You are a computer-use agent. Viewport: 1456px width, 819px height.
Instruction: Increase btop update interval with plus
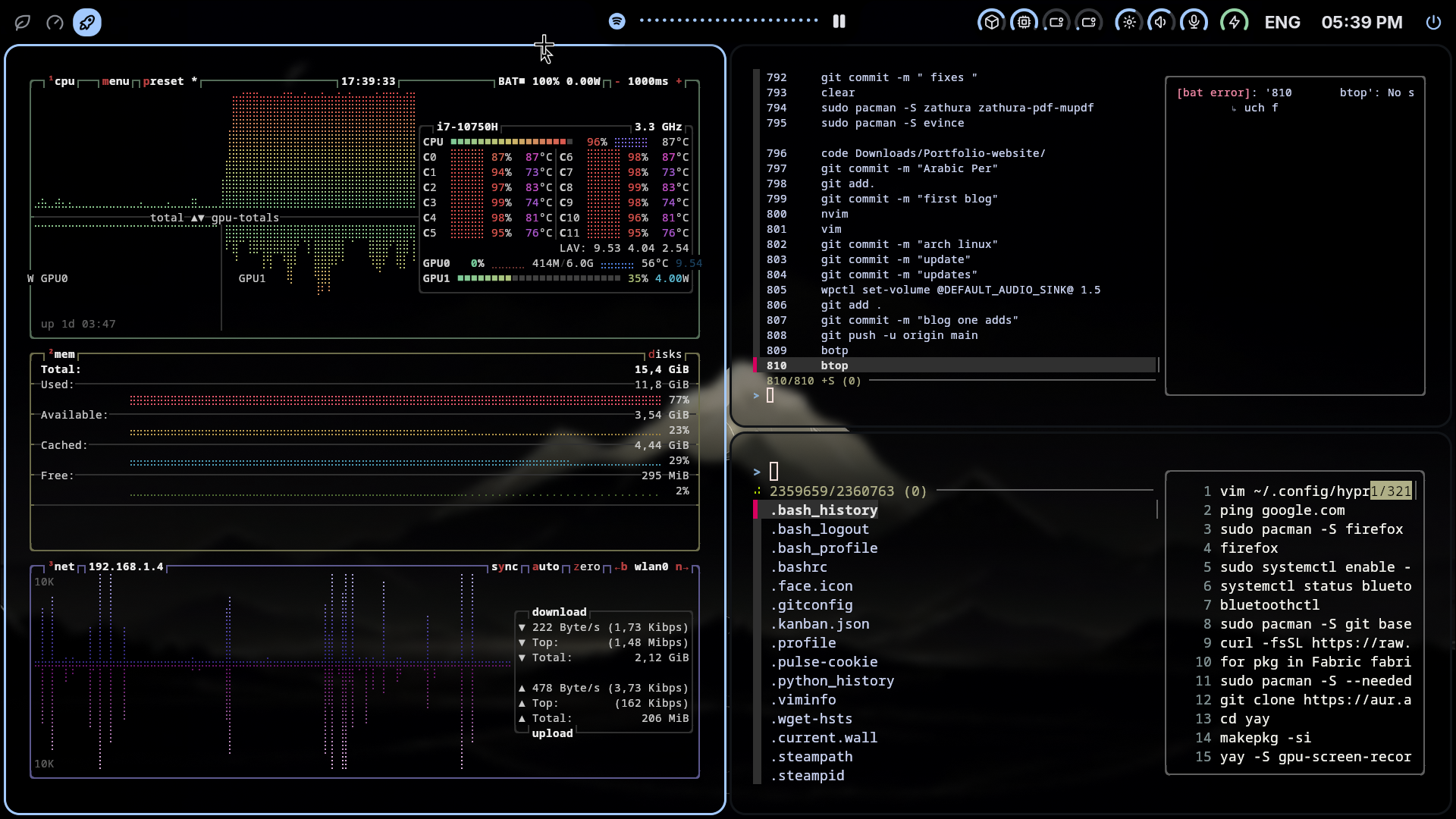coord(679,81)
